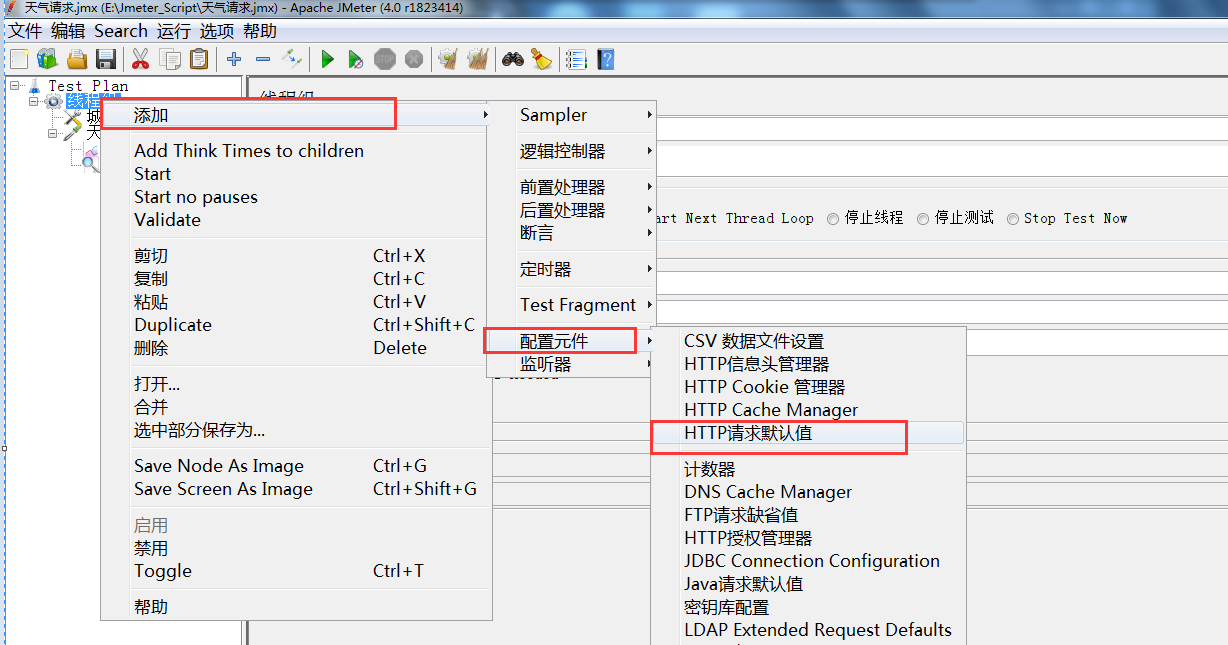Save the test plan with floppy icon
This screenshot has height=645, width=1228.
point(106,59)
